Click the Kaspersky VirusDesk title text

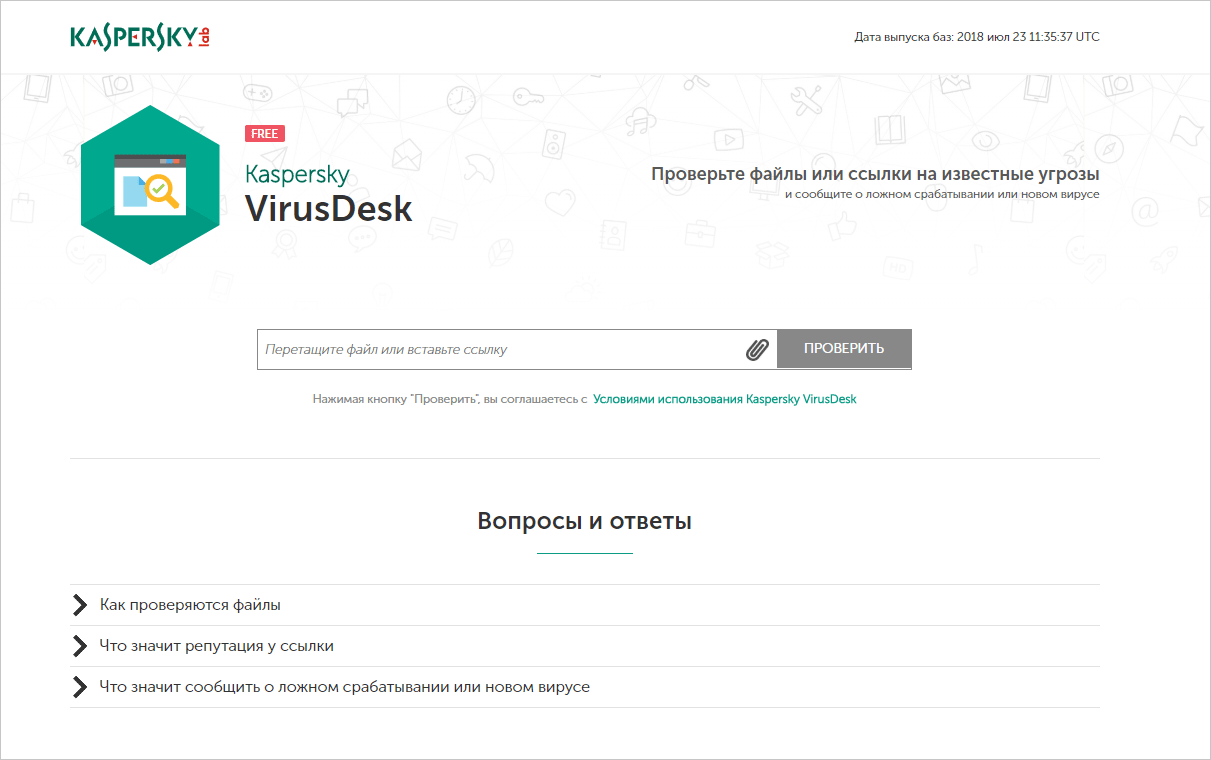[x=328, y=192]
